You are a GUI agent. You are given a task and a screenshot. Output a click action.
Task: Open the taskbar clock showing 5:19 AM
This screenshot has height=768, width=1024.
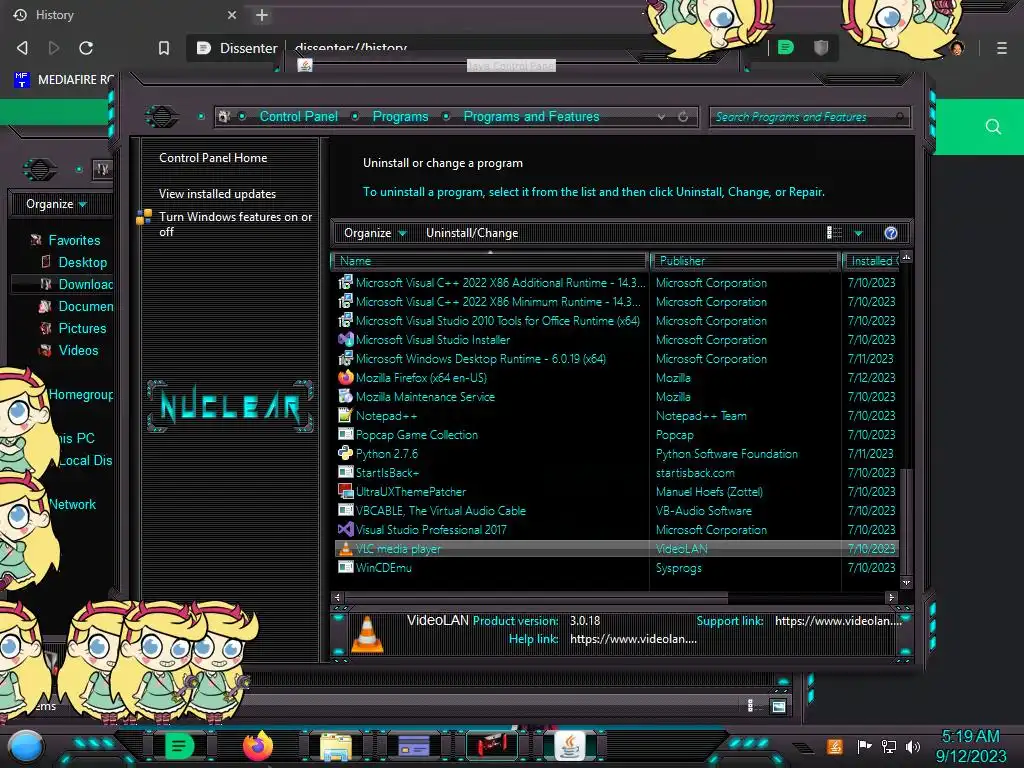970,746
